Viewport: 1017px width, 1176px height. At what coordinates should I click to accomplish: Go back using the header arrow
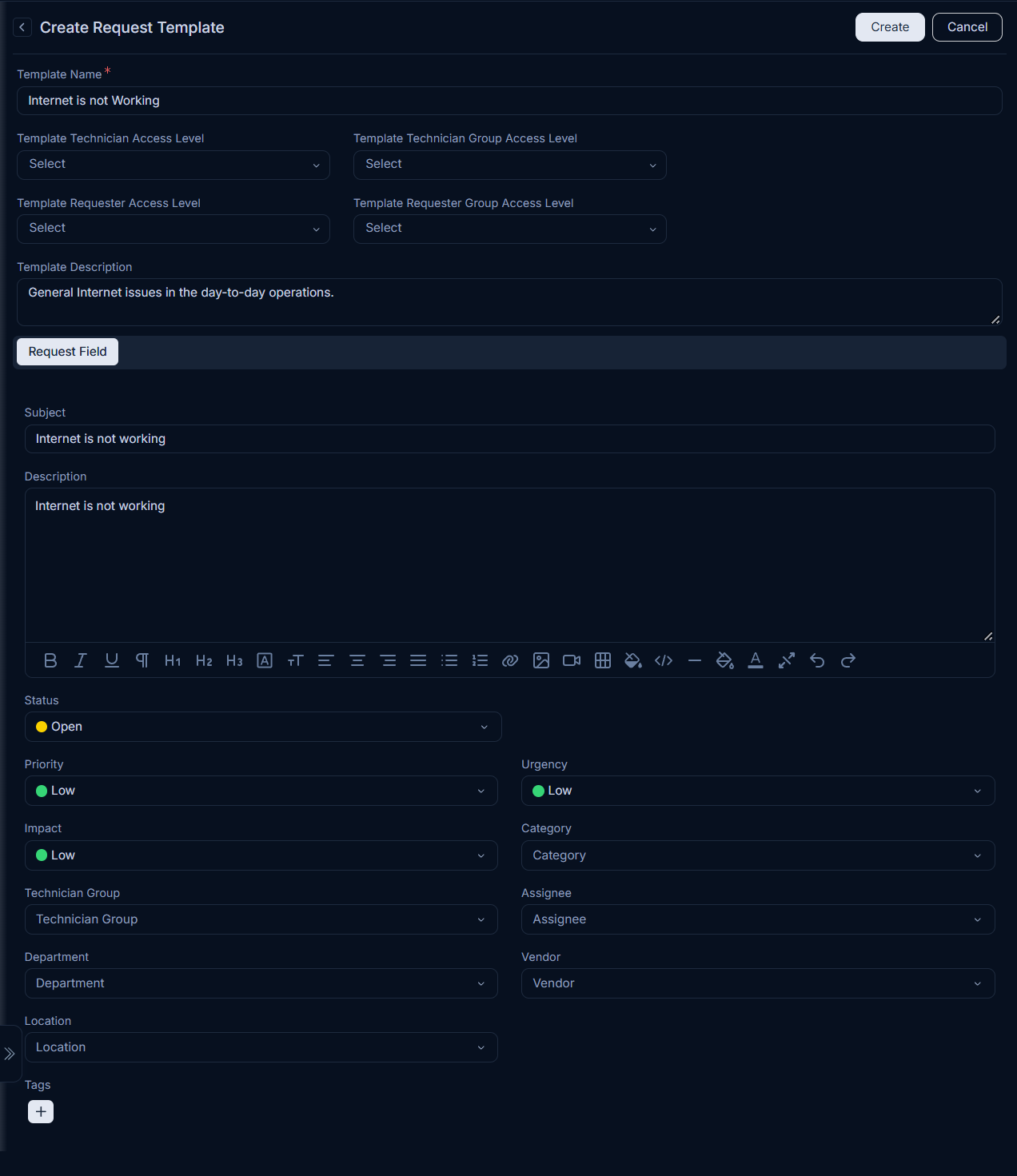click(22, 27)
